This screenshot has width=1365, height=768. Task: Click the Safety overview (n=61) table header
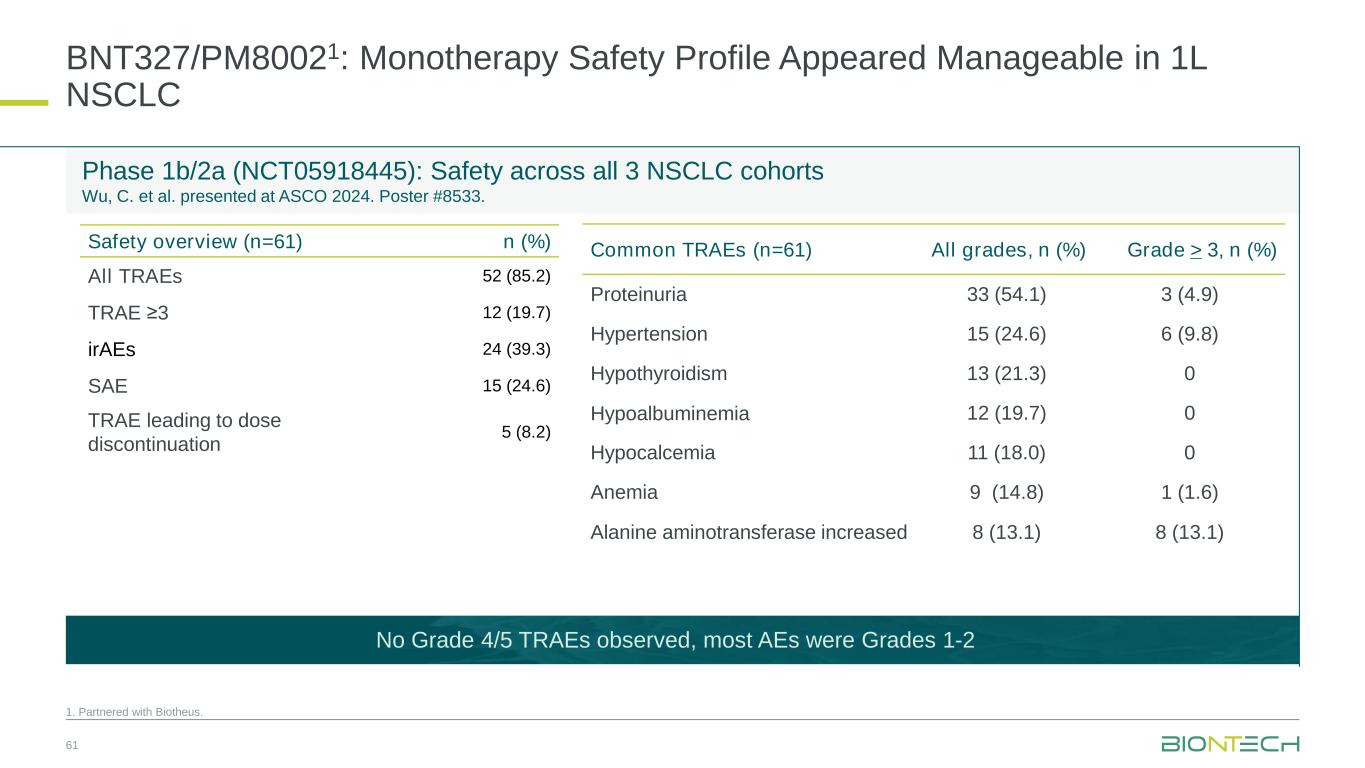(195, 241)
